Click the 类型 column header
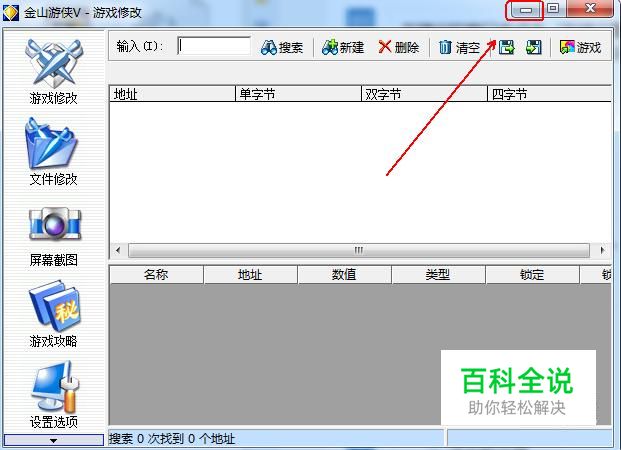Viewport: 621px width, 450px height. pyautogui.click(x=438, y=275)
